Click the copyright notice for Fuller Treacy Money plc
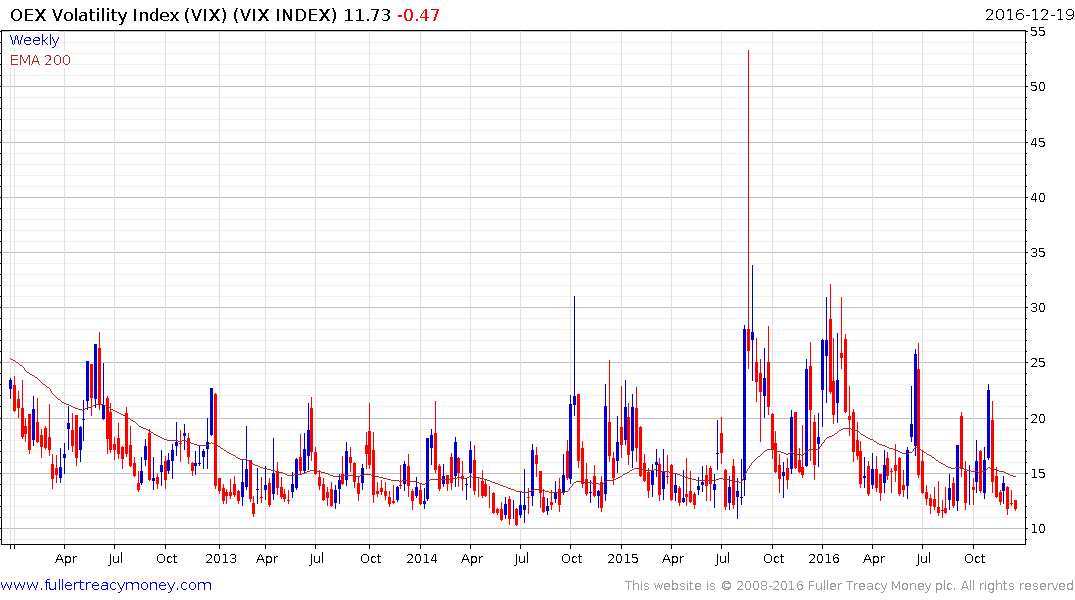Image resolution: width=1075 pixels, height=600 pixels. [849, 586]
